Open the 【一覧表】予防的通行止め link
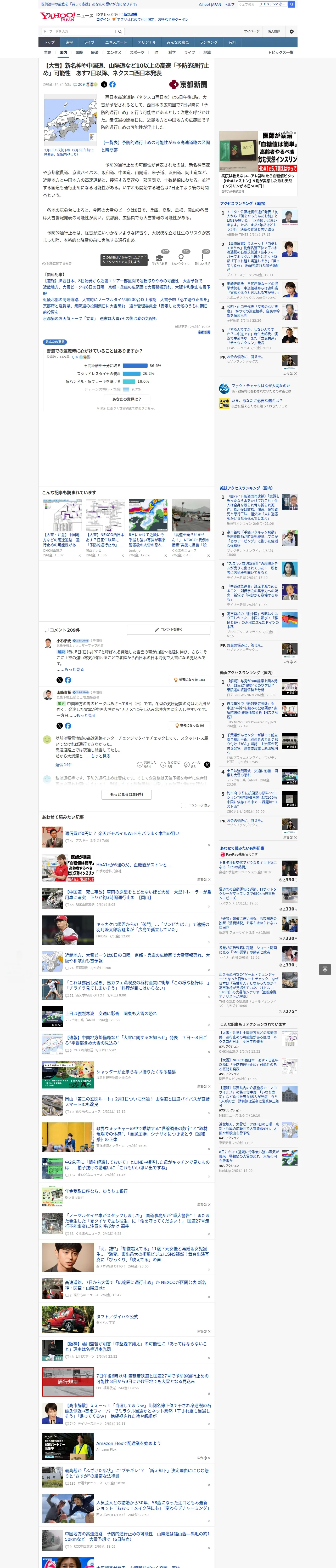The height and width of the screenshot is (1568, 336). tap(155, 146)
